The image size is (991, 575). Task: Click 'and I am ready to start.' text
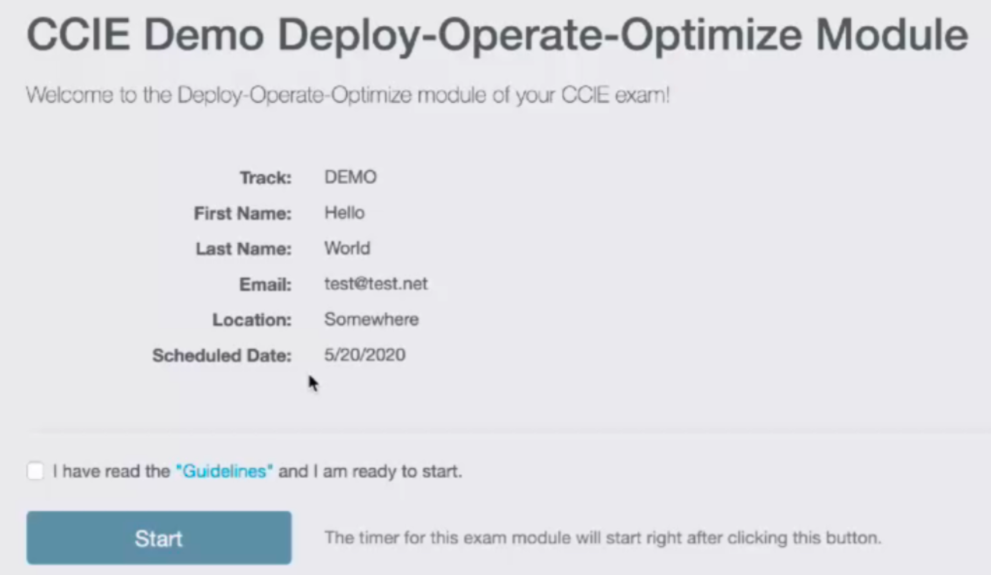370,471
